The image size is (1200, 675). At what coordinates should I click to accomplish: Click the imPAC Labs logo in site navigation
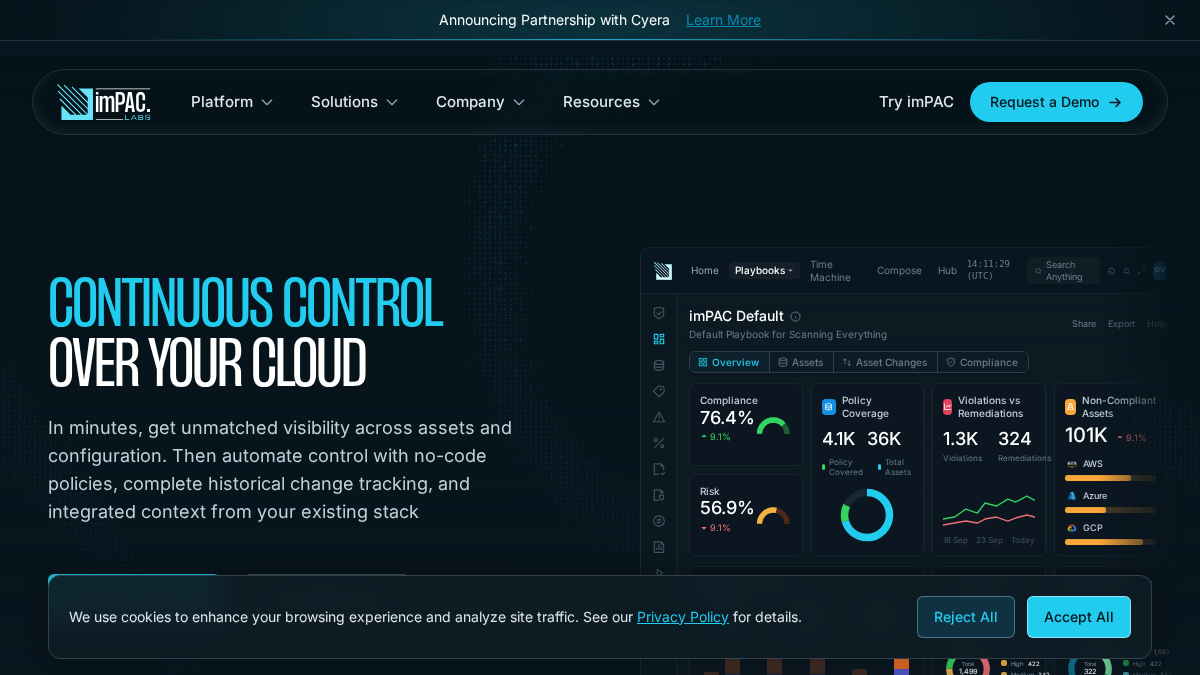[104, 102]
